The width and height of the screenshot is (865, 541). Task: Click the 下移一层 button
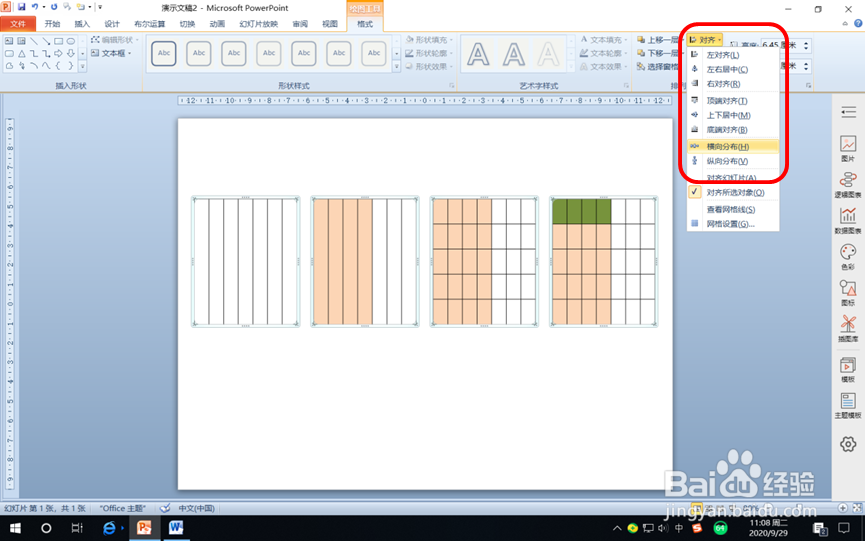pyautogui.click(x=657, y=53)
